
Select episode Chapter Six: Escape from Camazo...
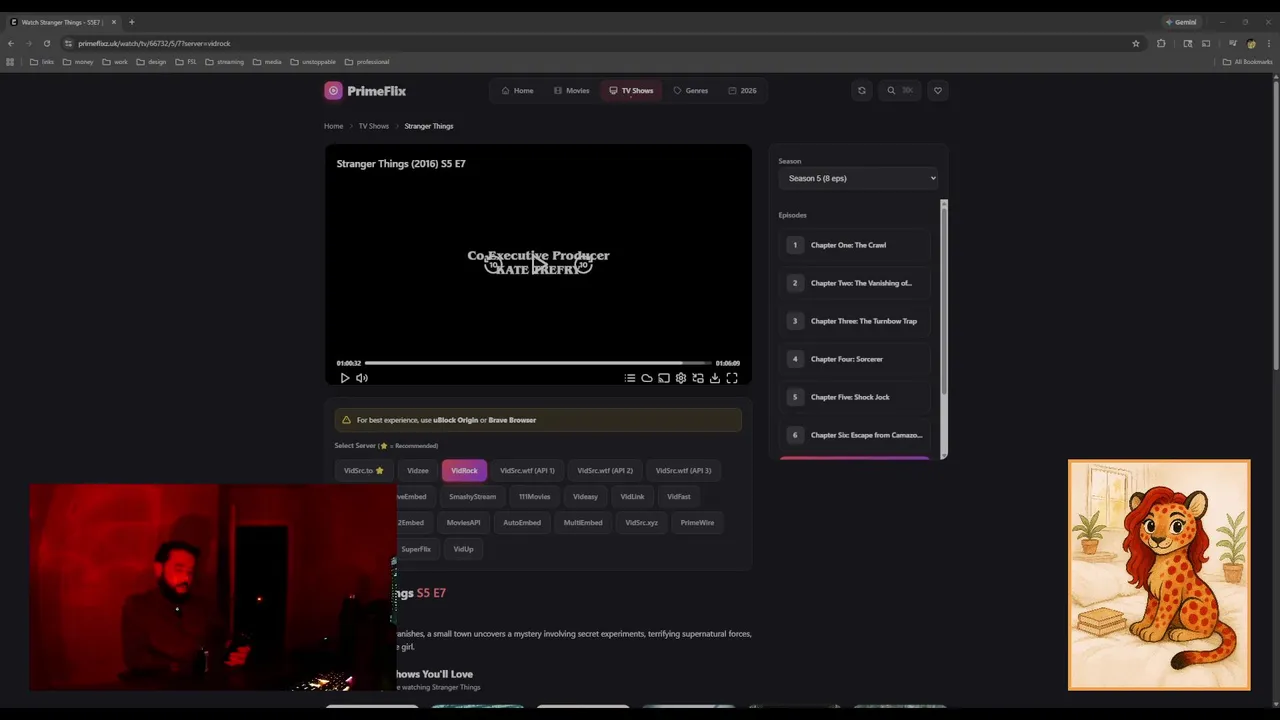[856, 435]
